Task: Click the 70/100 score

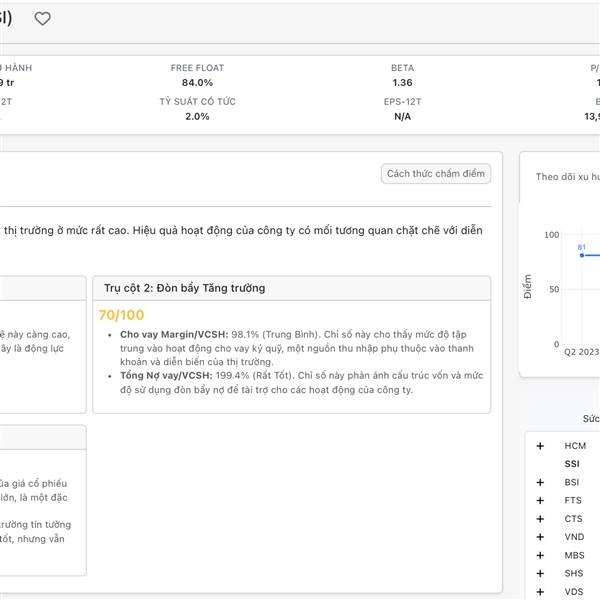Action: click(121, 315)
